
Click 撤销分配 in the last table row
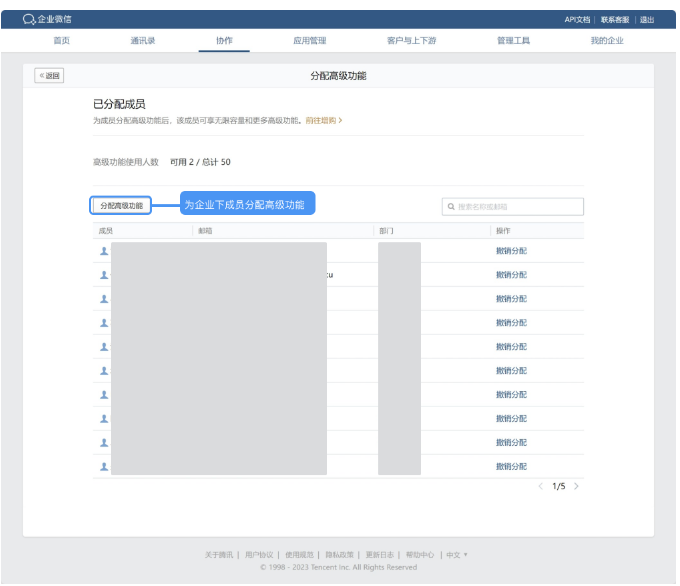coord(510,467)
